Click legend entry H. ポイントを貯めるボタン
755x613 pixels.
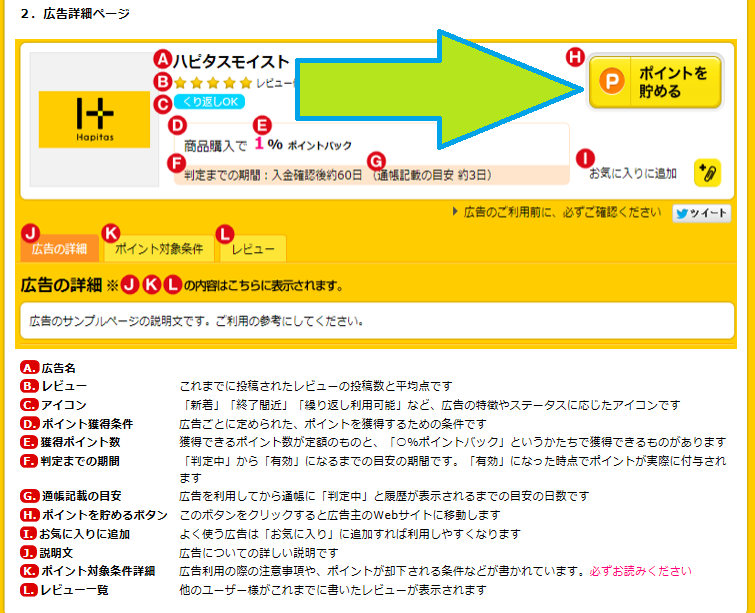pos(94,515)
